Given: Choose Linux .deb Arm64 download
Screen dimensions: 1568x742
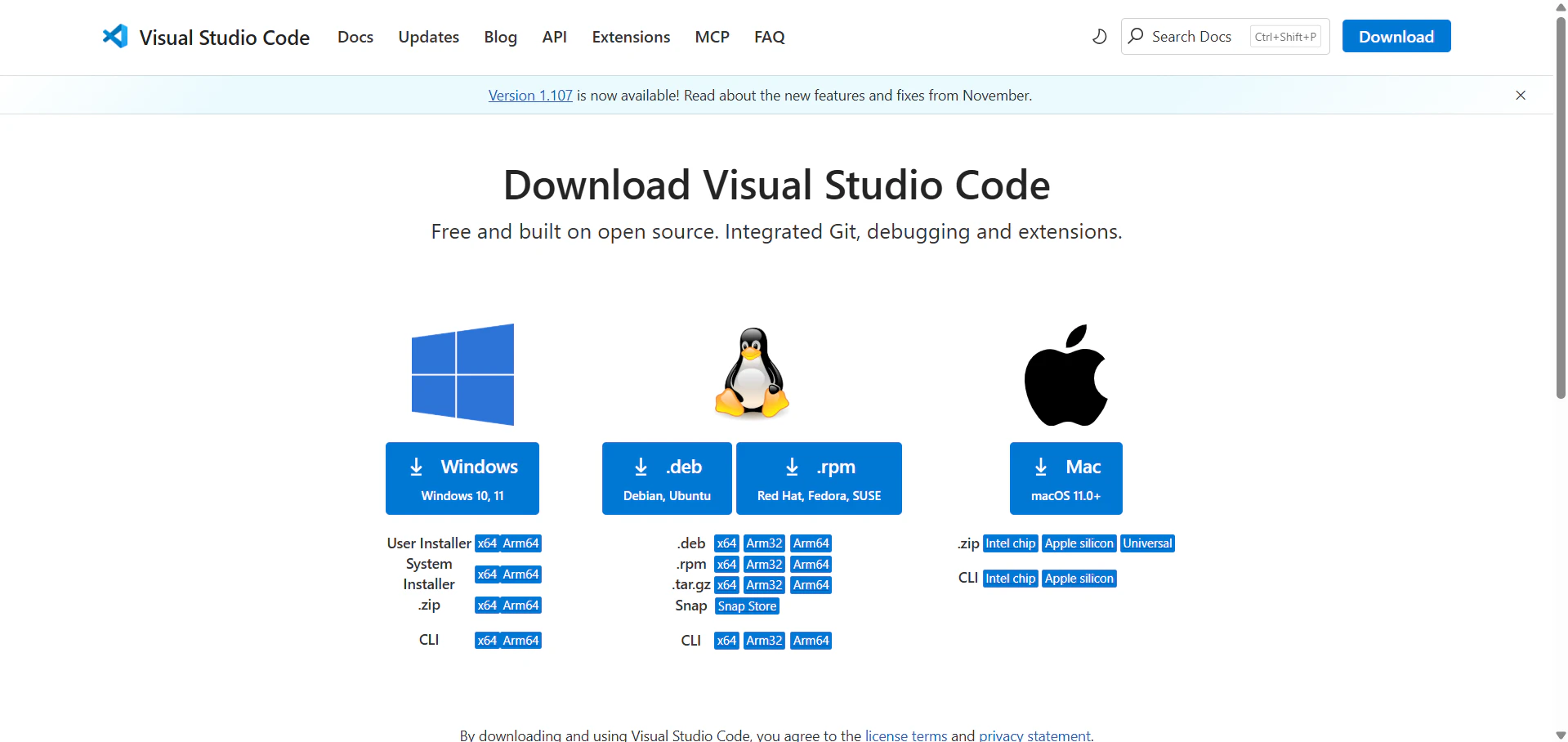Looking at the screenshot, I should click(x=811, y=543).
